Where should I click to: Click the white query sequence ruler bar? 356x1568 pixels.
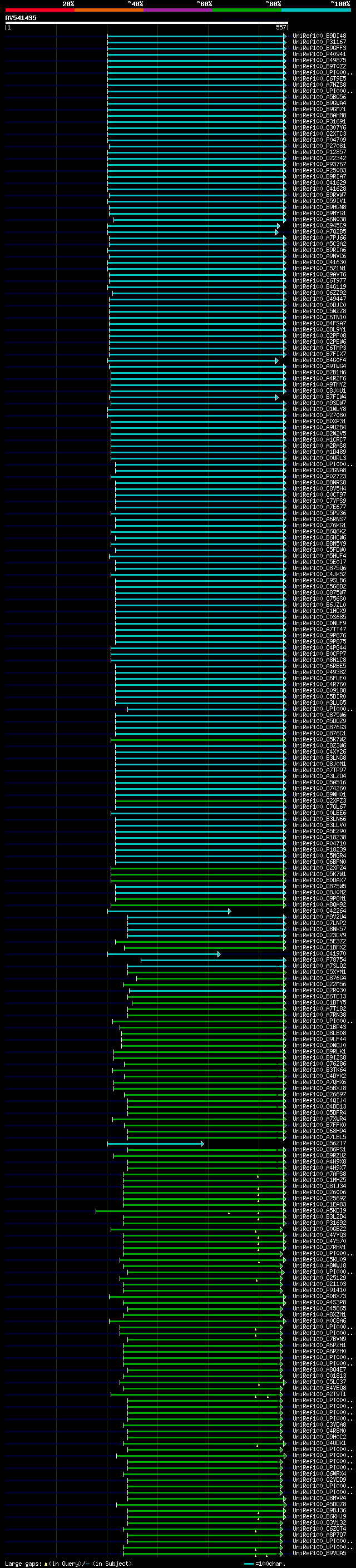(147, 22)
